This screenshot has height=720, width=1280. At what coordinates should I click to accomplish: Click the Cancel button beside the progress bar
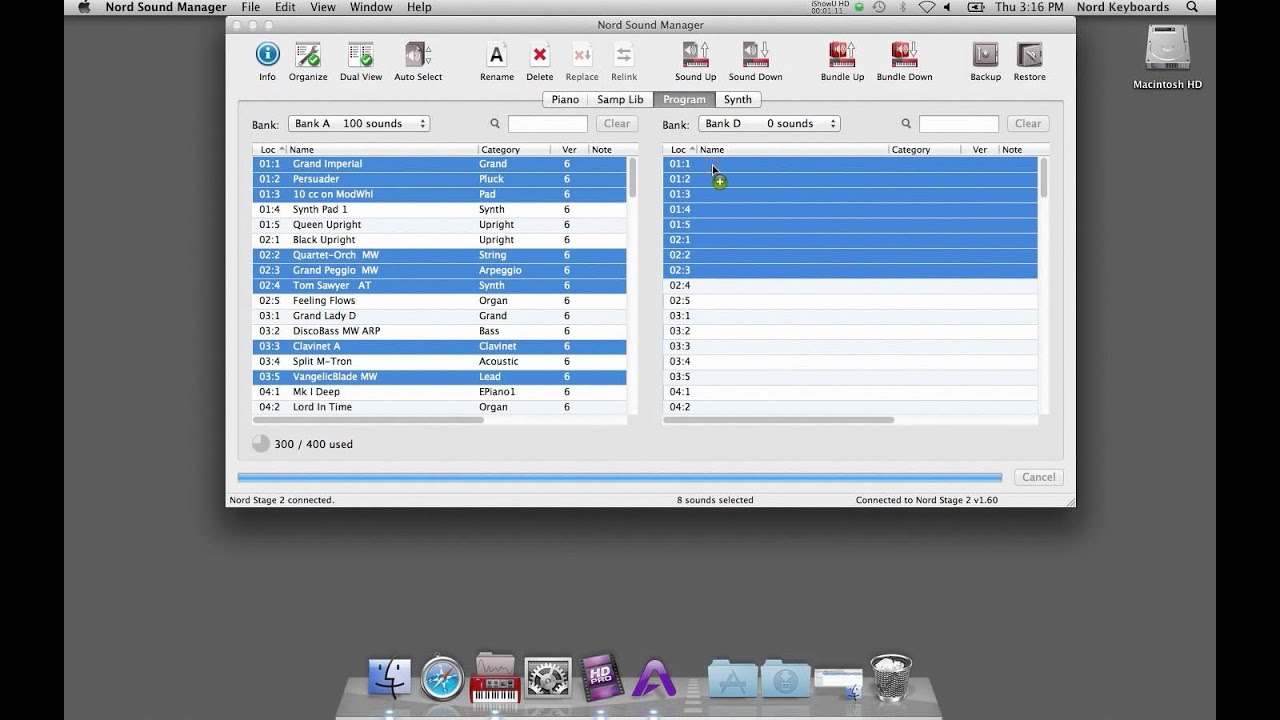(x=1038, y=477)
